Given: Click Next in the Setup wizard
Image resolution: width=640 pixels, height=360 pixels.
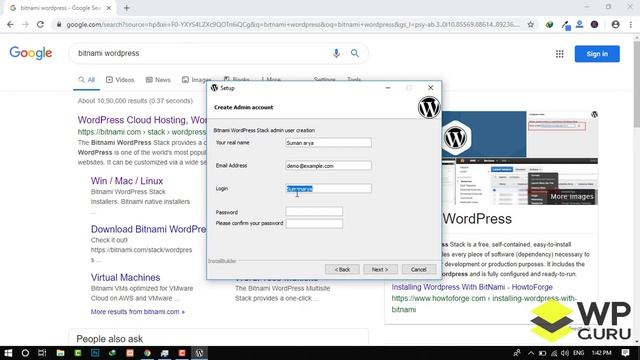Looking at the screenshot, I should [380, 269].
